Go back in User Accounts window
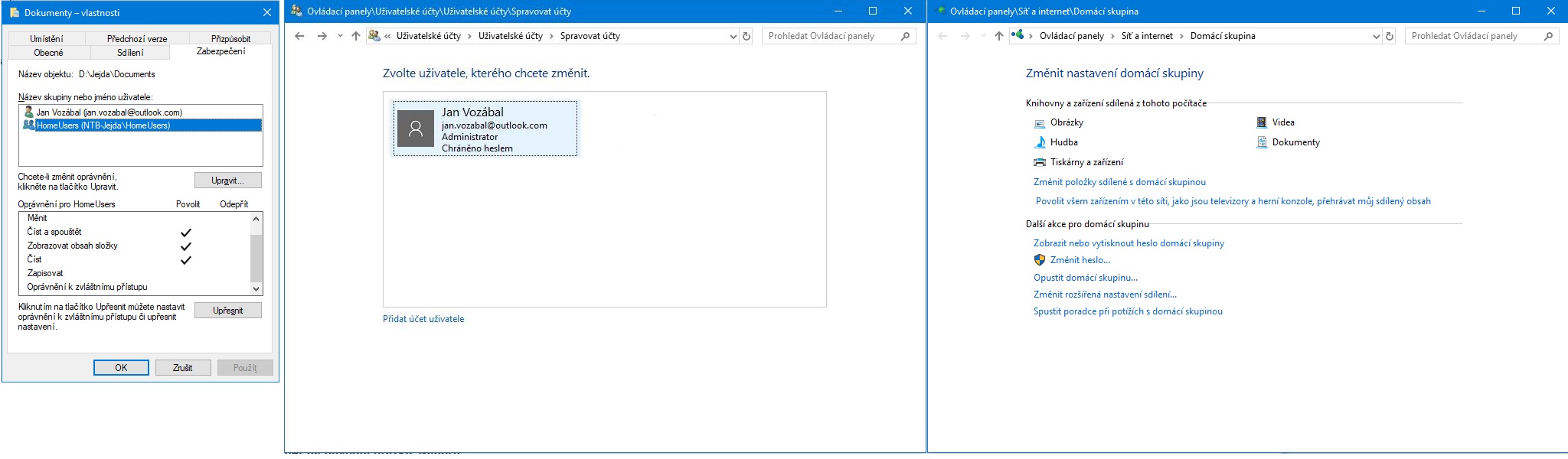Image resolution: width=1568 pixels, height=459 pixels. coord(299,36)
